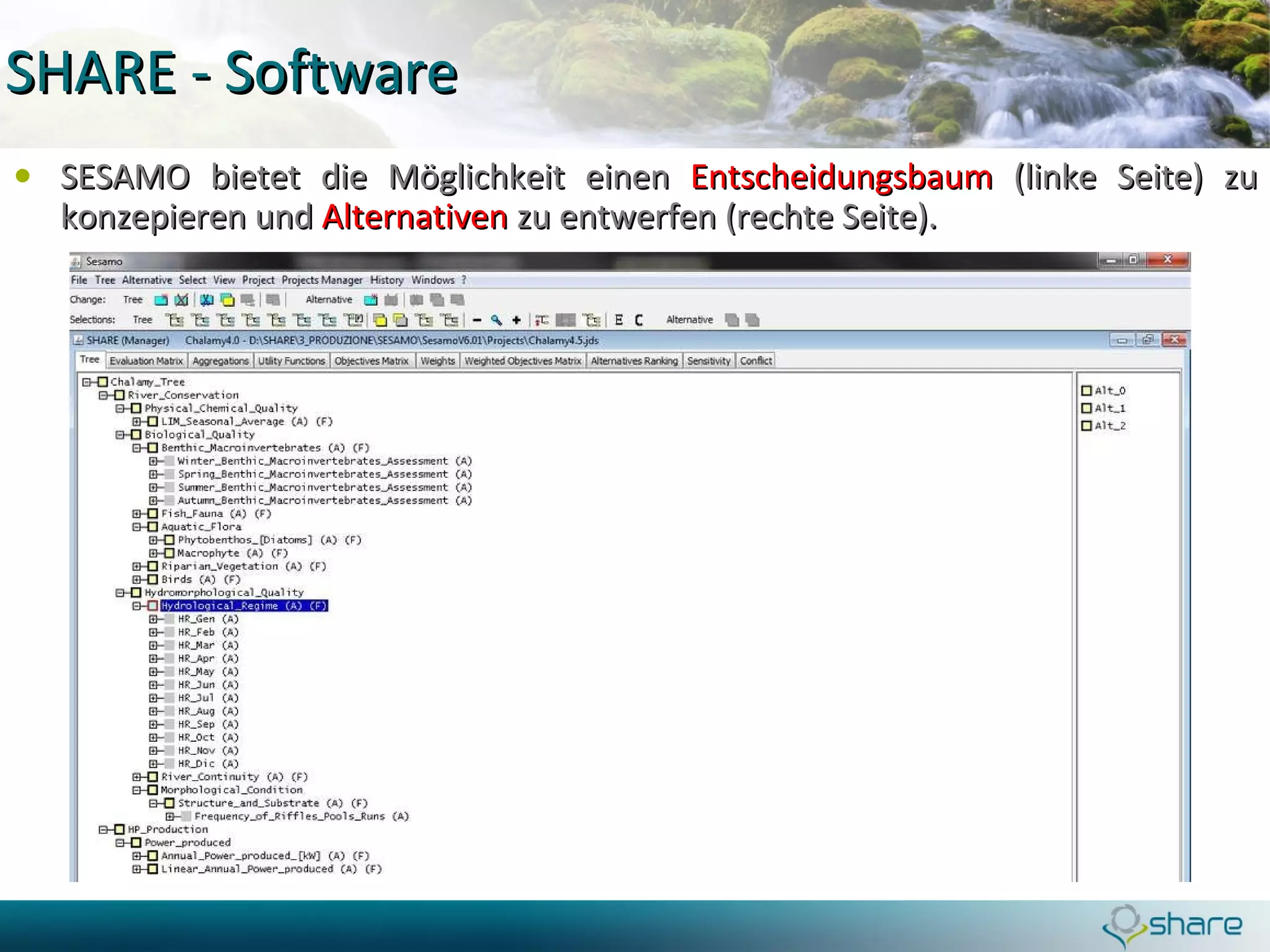This screenshot has width=1270, height=952.
Task: Click the E icon in Selections toolbar
Action: (x=618, y=320)
